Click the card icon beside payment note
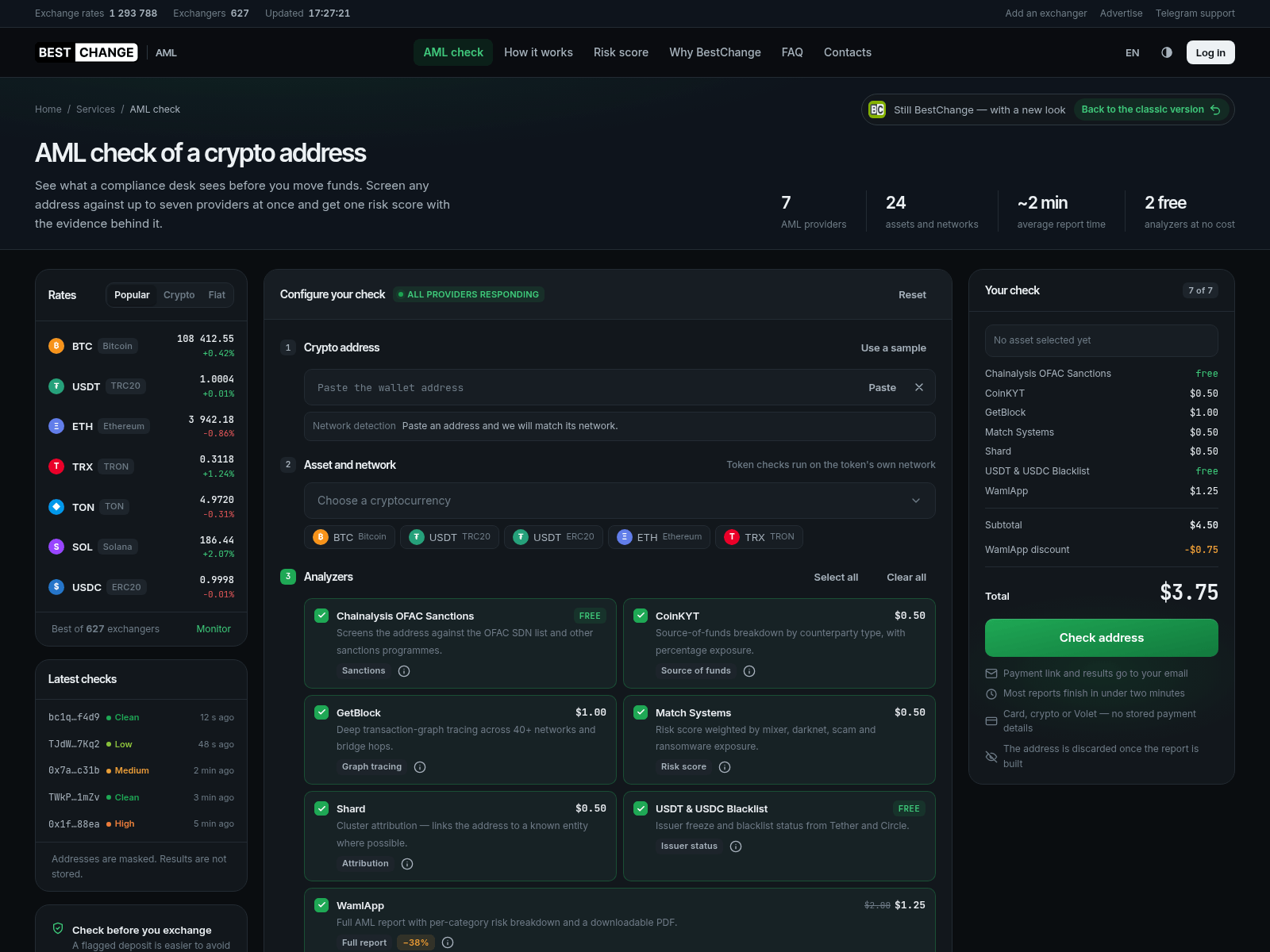 (991, 721)
